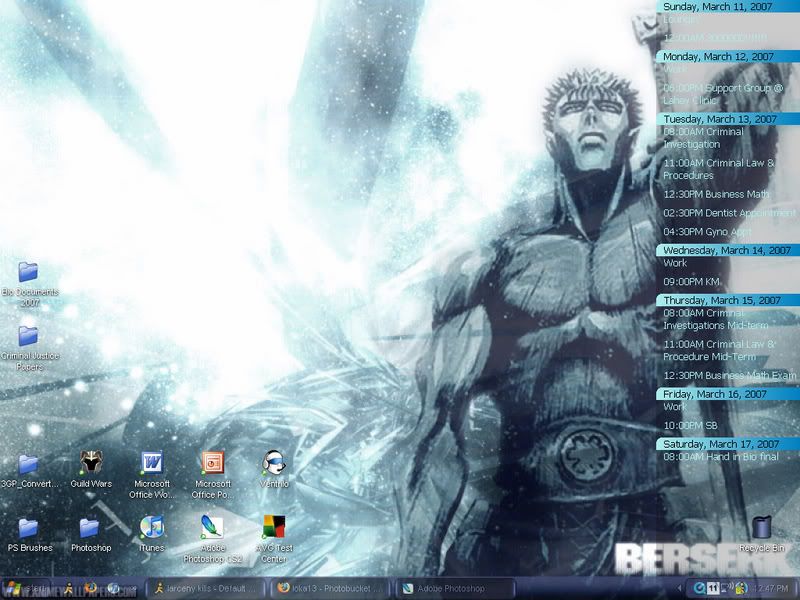Select the Adobe Photoshop CS2 shortcut
The height and width of the screenshot is (600, 800).
pyautogui.click(x=213, y=539)
